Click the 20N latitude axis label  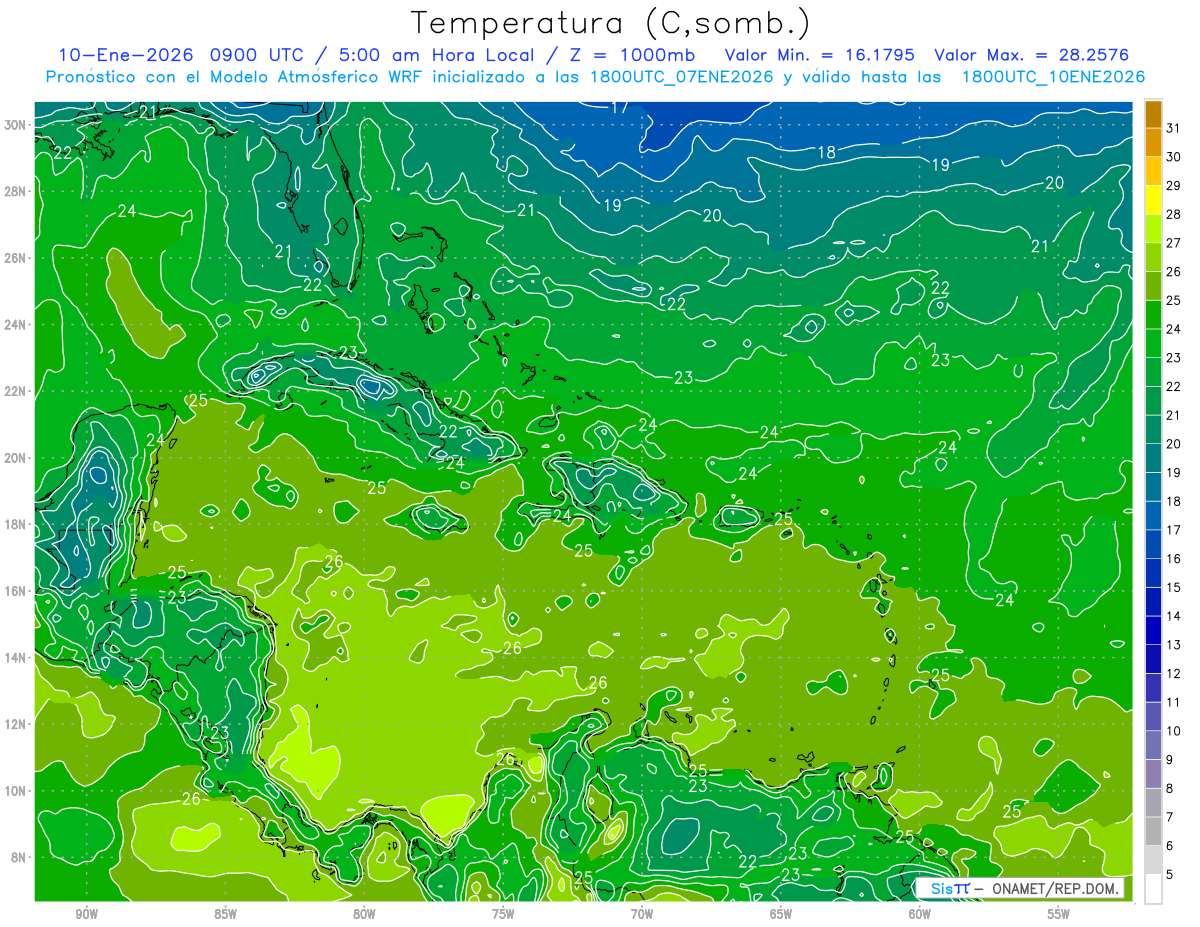(17, 458)
